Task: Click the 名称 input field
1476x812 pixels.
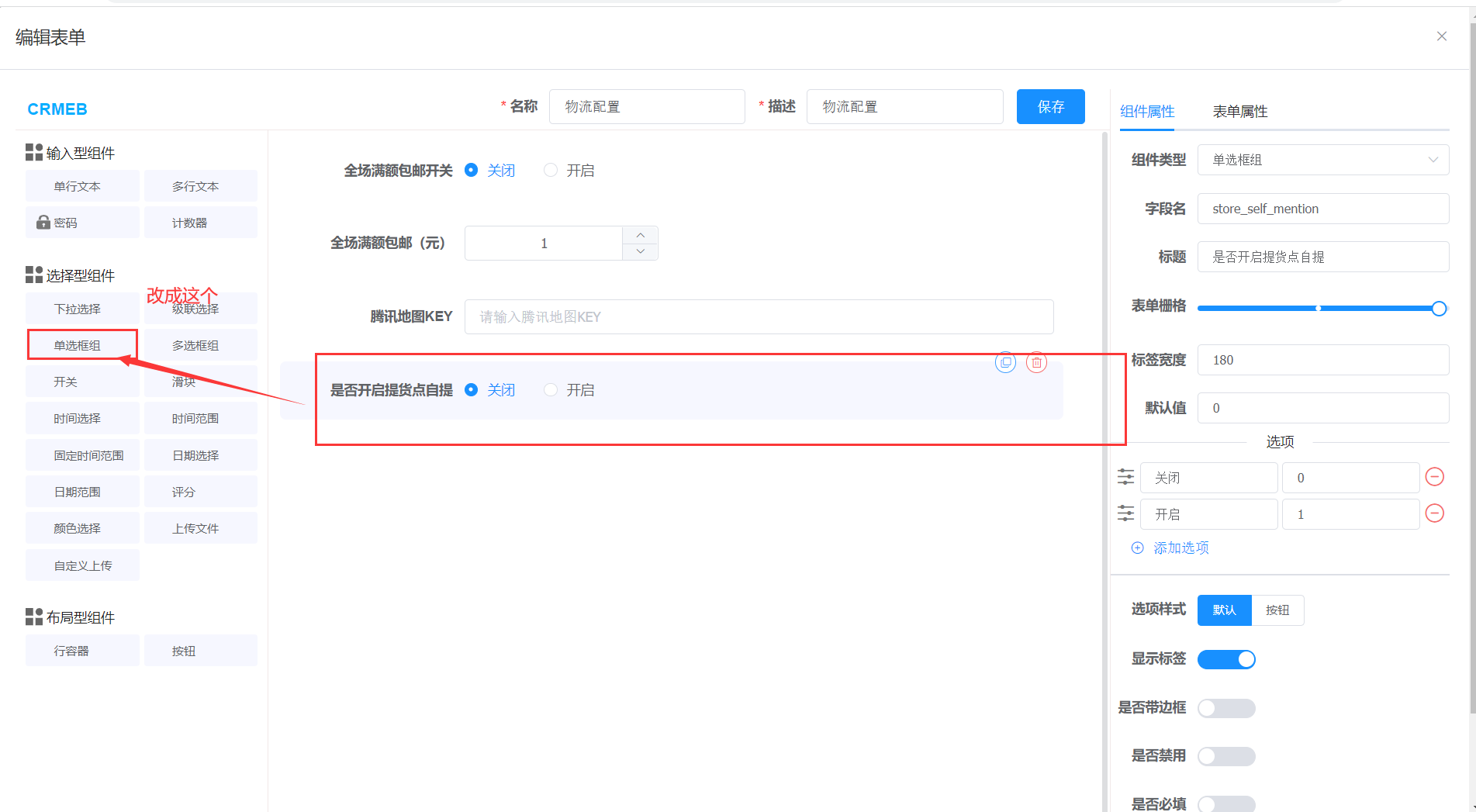Action: 647,106
